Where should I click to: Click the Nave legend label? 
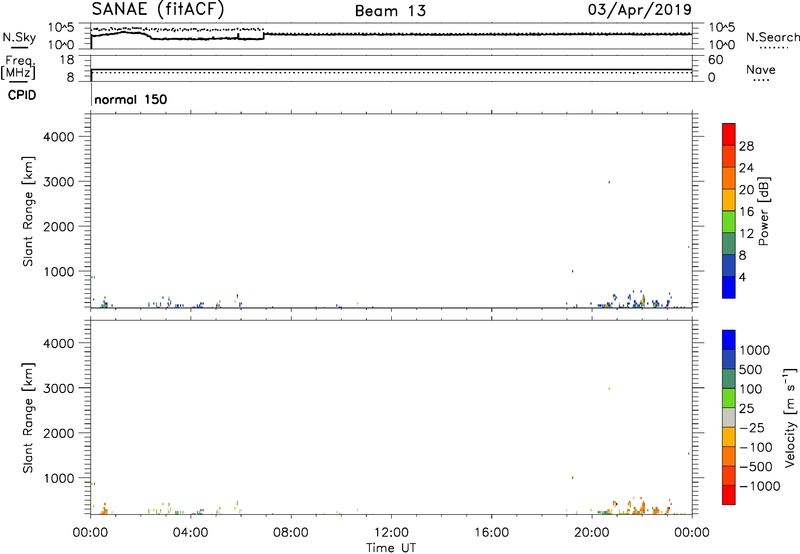[761, 69]
